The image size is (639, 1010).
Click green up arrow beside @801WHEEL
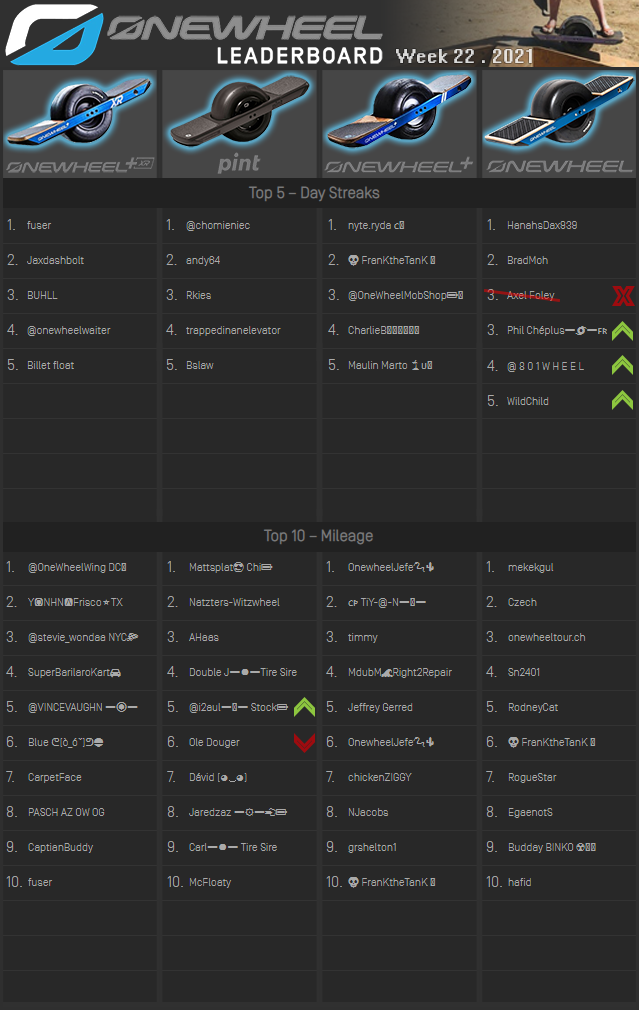click(x=622, y=366)
